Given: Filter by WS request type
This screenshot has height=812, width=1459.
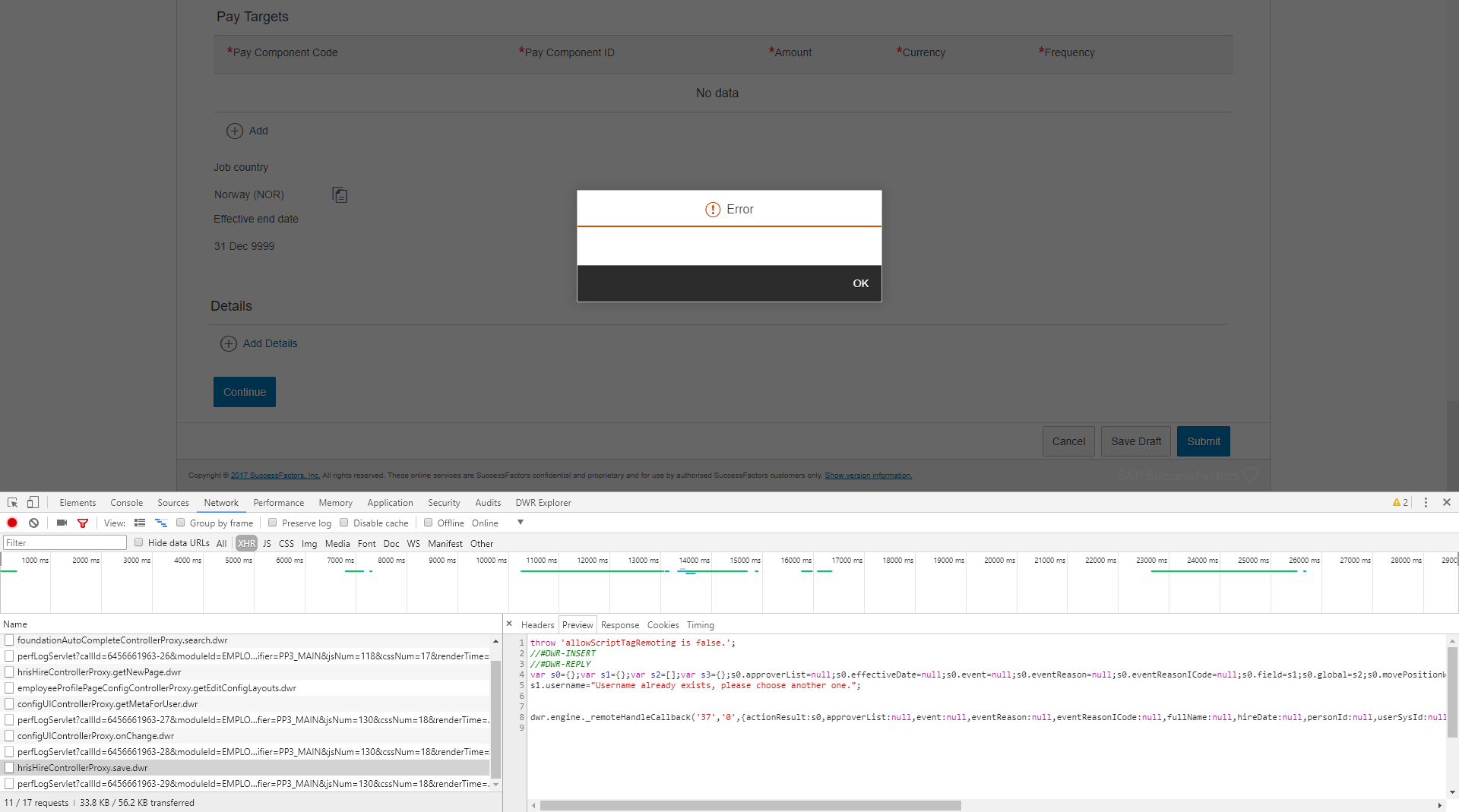Looking at the screenshot, I should pos(413,544).
